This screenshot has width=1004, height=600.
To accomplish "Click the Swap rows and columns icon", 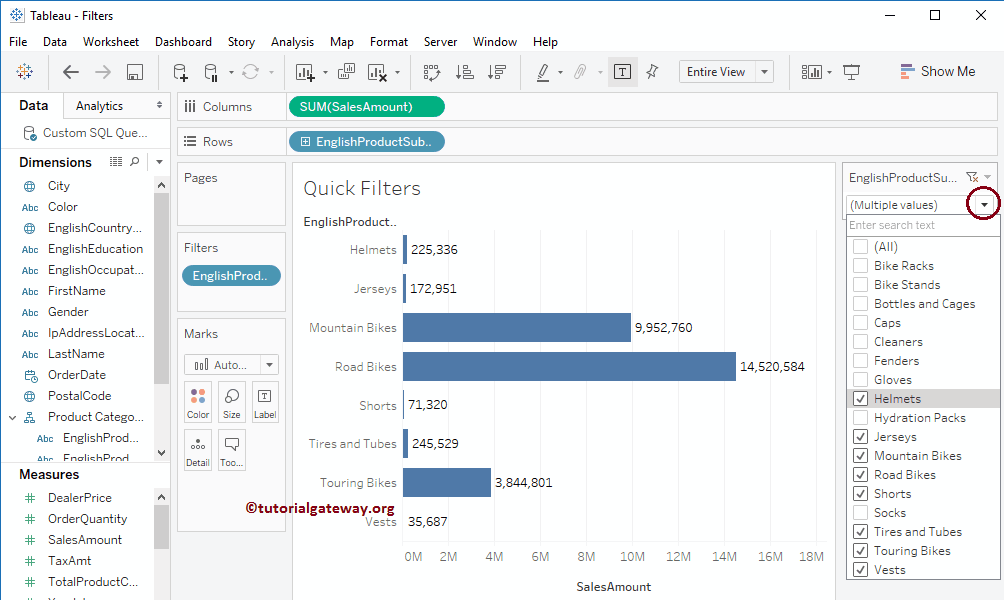I will [432, 72].
